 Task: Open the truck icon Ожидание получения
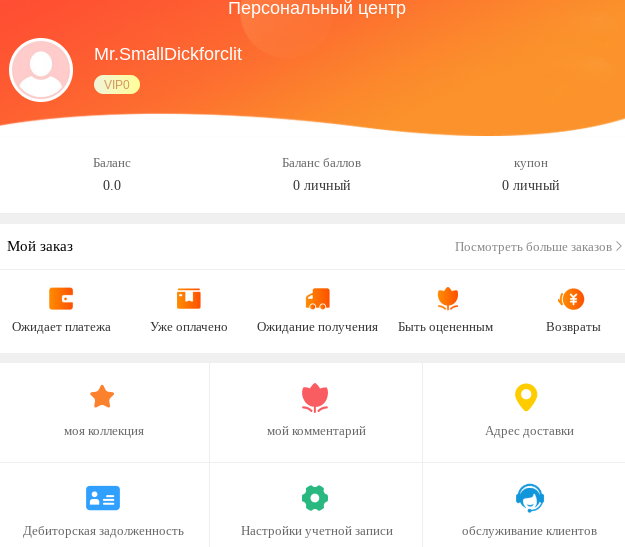pos(318,299)
